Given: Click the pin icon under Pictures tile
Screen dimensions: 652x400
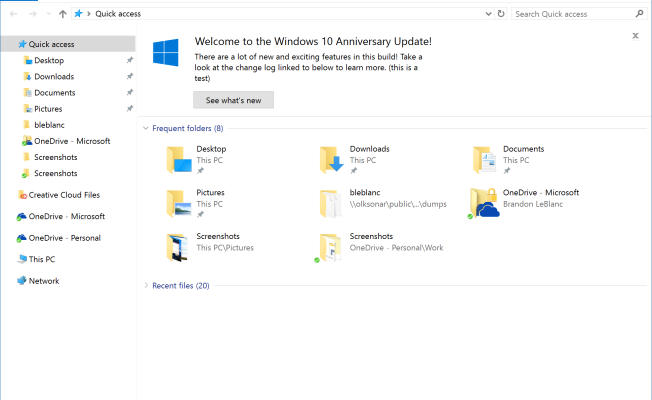Looking at the screenshot, I should [200, 215].
